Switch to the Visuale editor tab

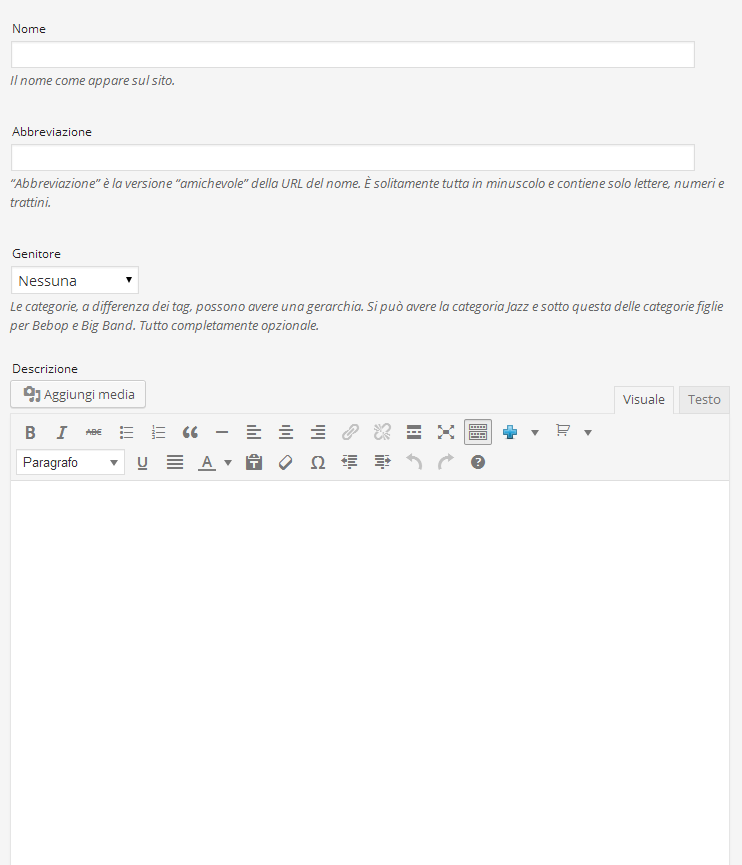pyautogui.click(x=643, y=400)
